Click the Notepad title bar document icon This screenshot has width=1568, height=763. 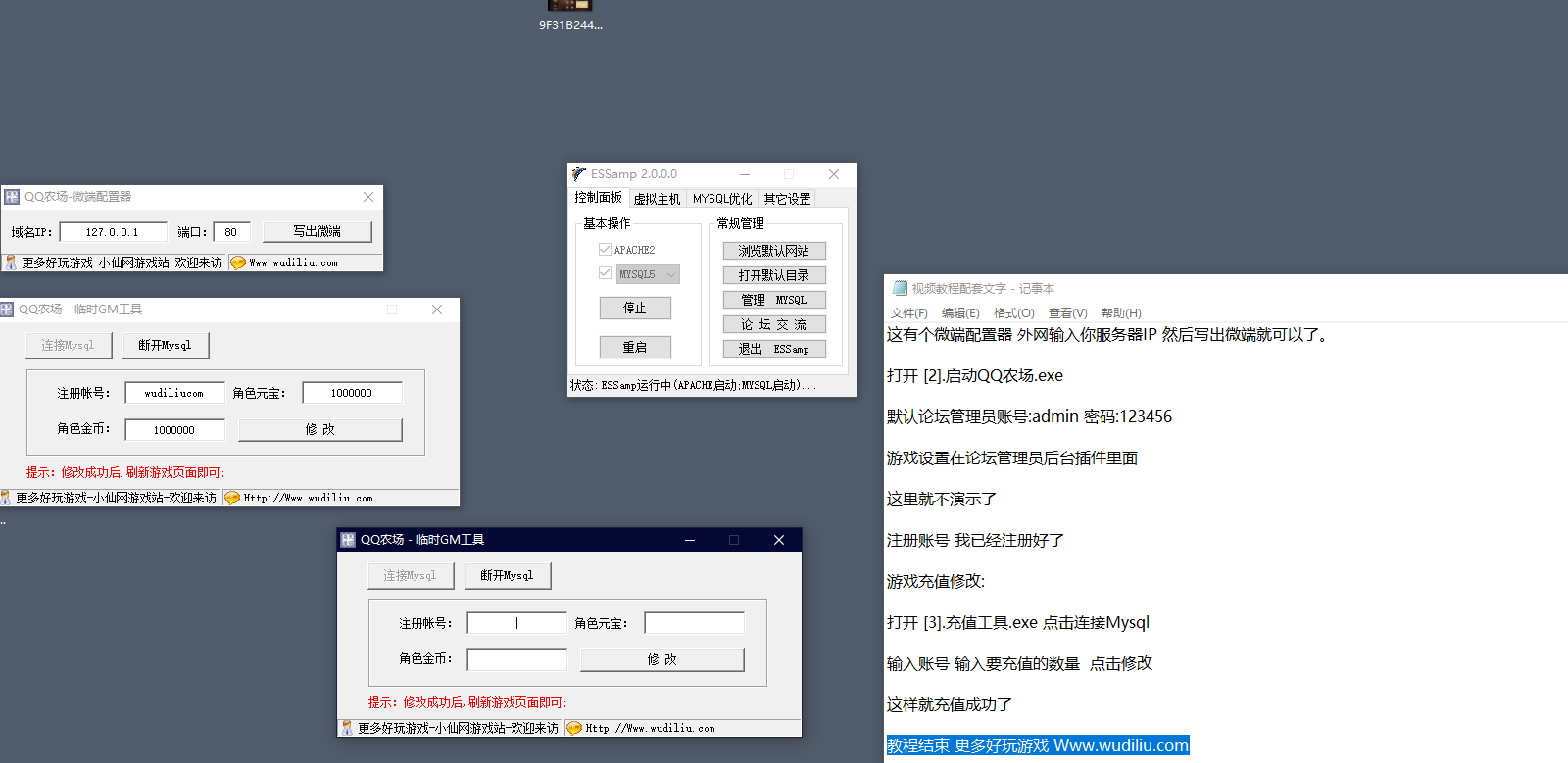point(900,288)
